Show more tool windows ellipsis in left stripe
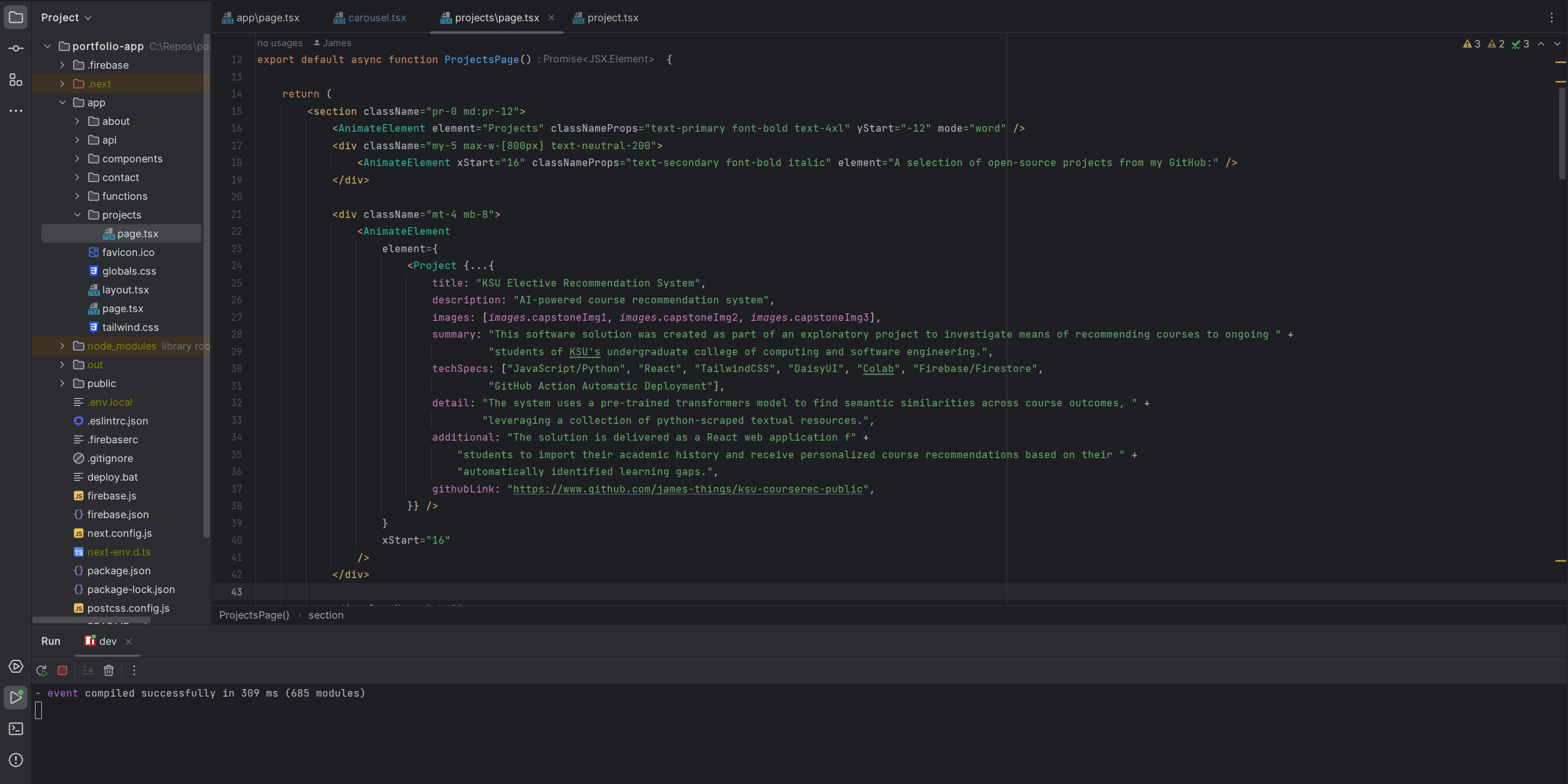The image size is (1568, 784). (x=16, y=111)
